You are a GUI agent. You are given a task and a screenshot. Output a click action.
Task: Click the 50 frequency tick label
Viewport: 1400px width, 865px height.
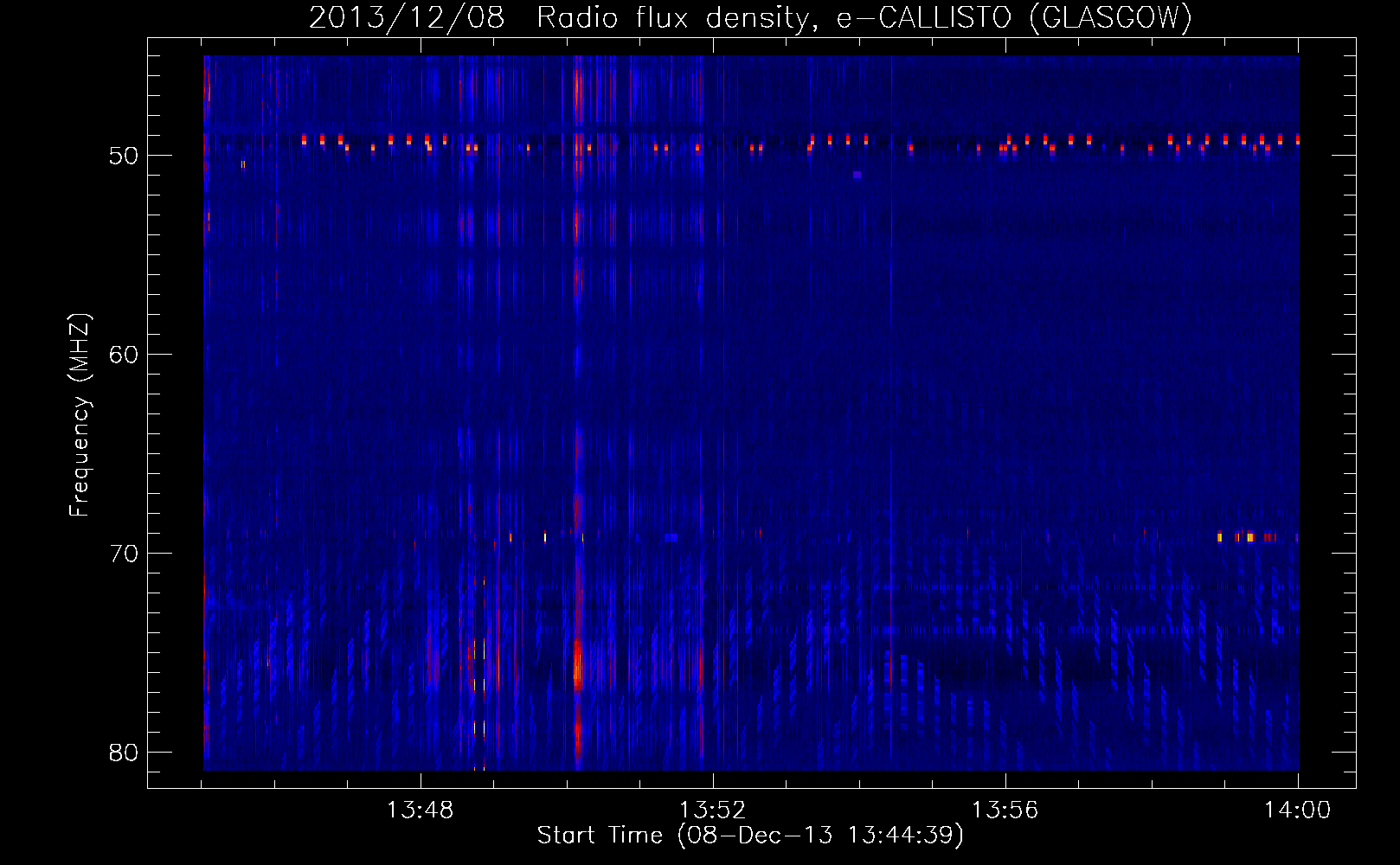coord(124,156)
